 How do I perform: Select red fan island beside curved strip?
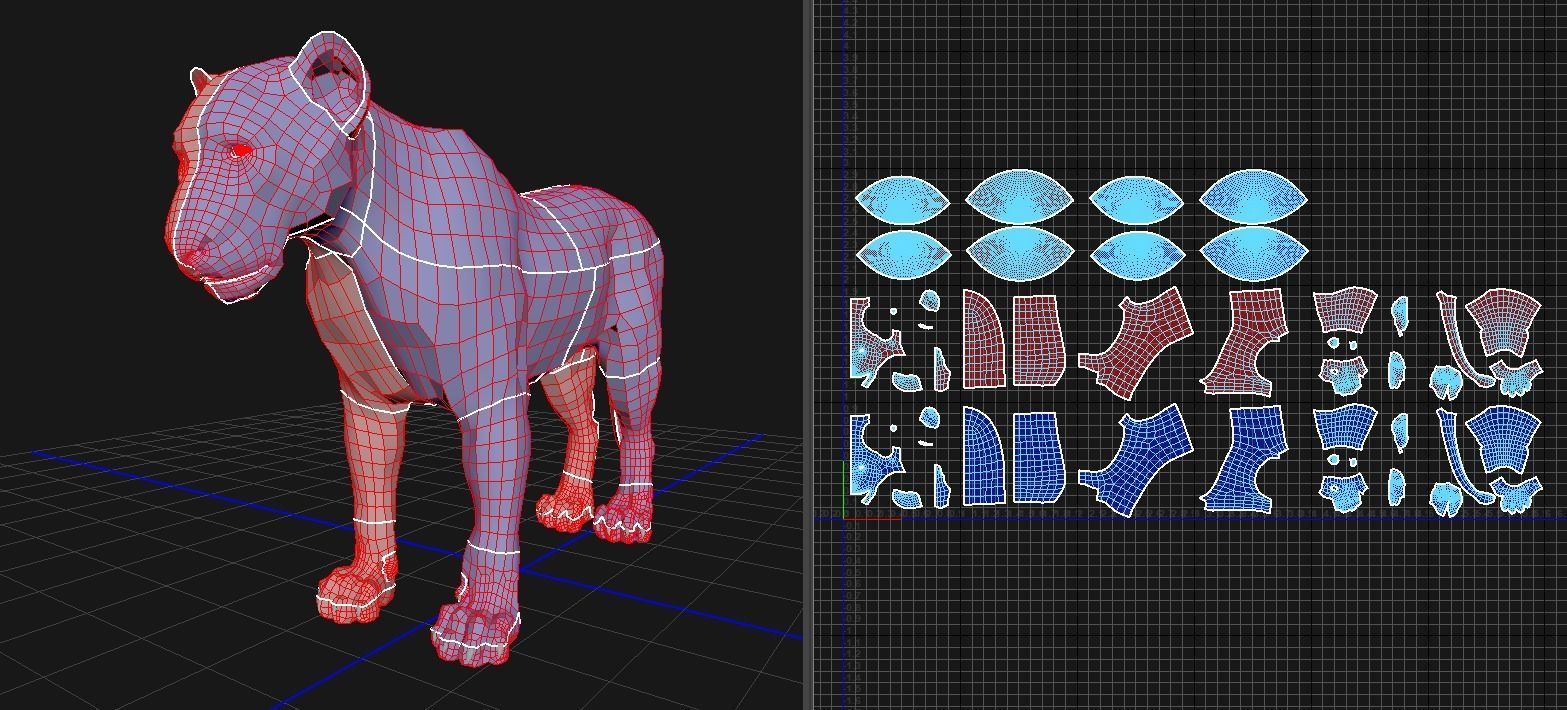(1503, 321)
